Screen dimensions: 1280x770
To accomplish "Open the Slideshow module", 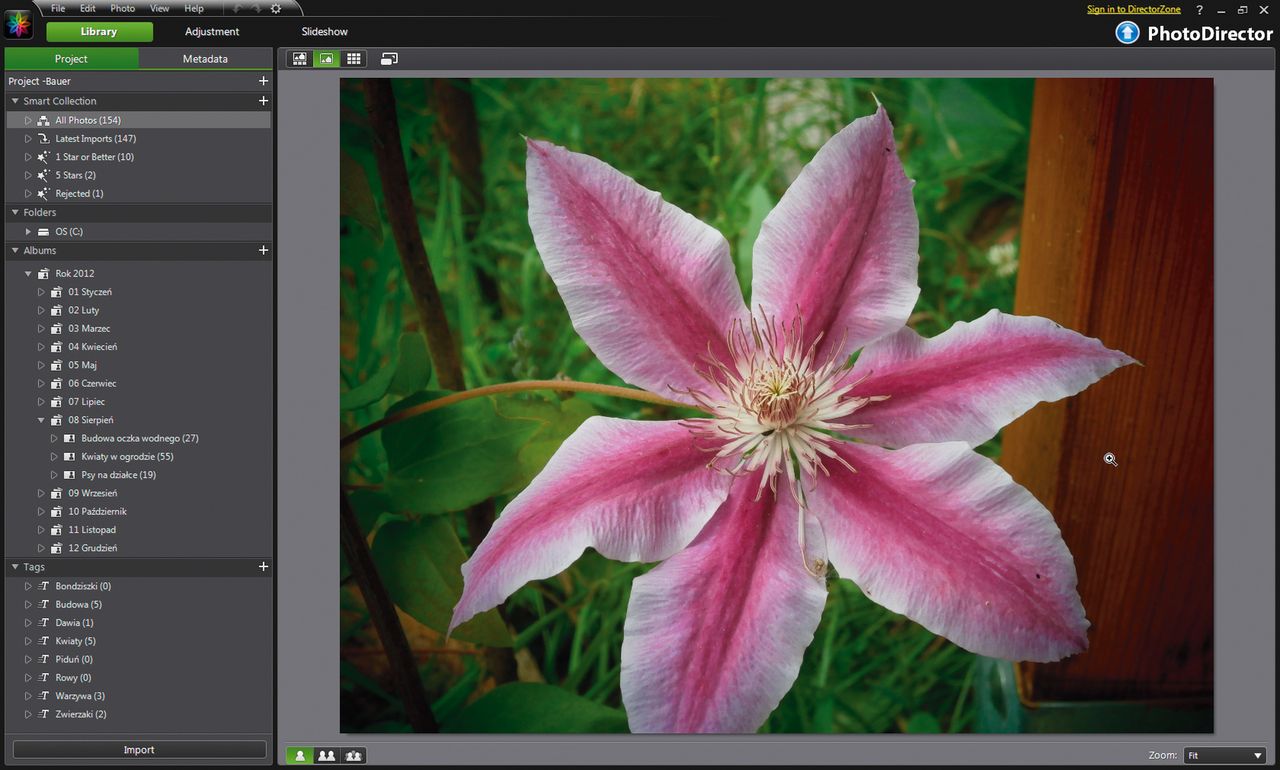I will pos(325,32).
